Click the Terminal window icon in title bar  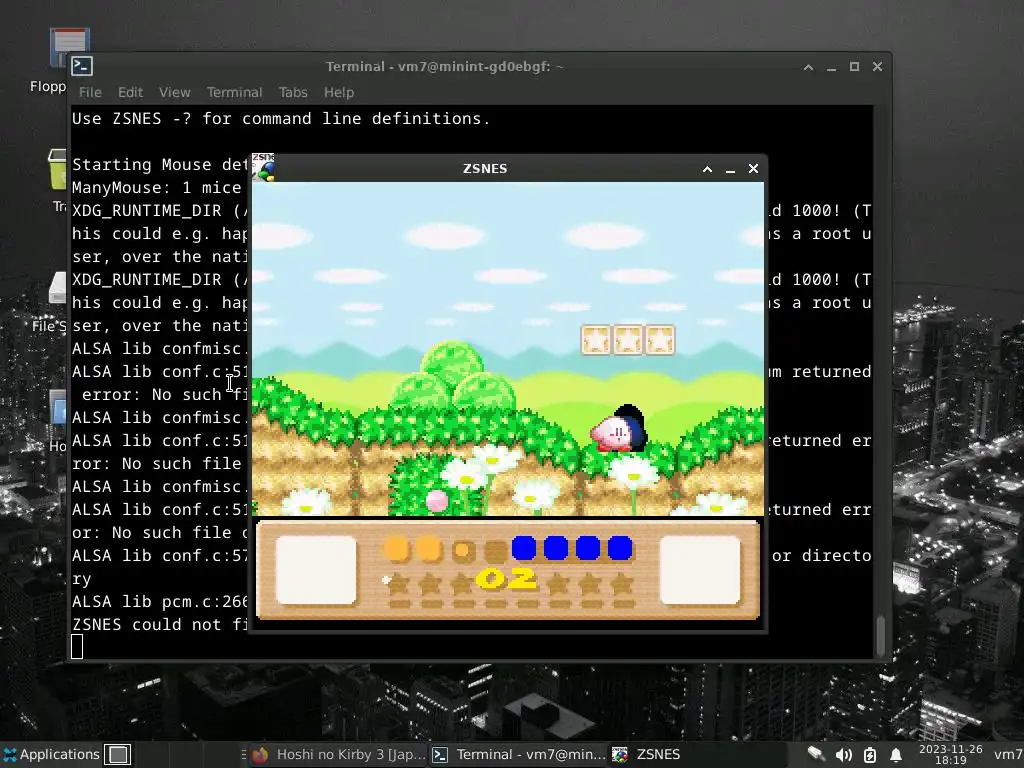82,66
